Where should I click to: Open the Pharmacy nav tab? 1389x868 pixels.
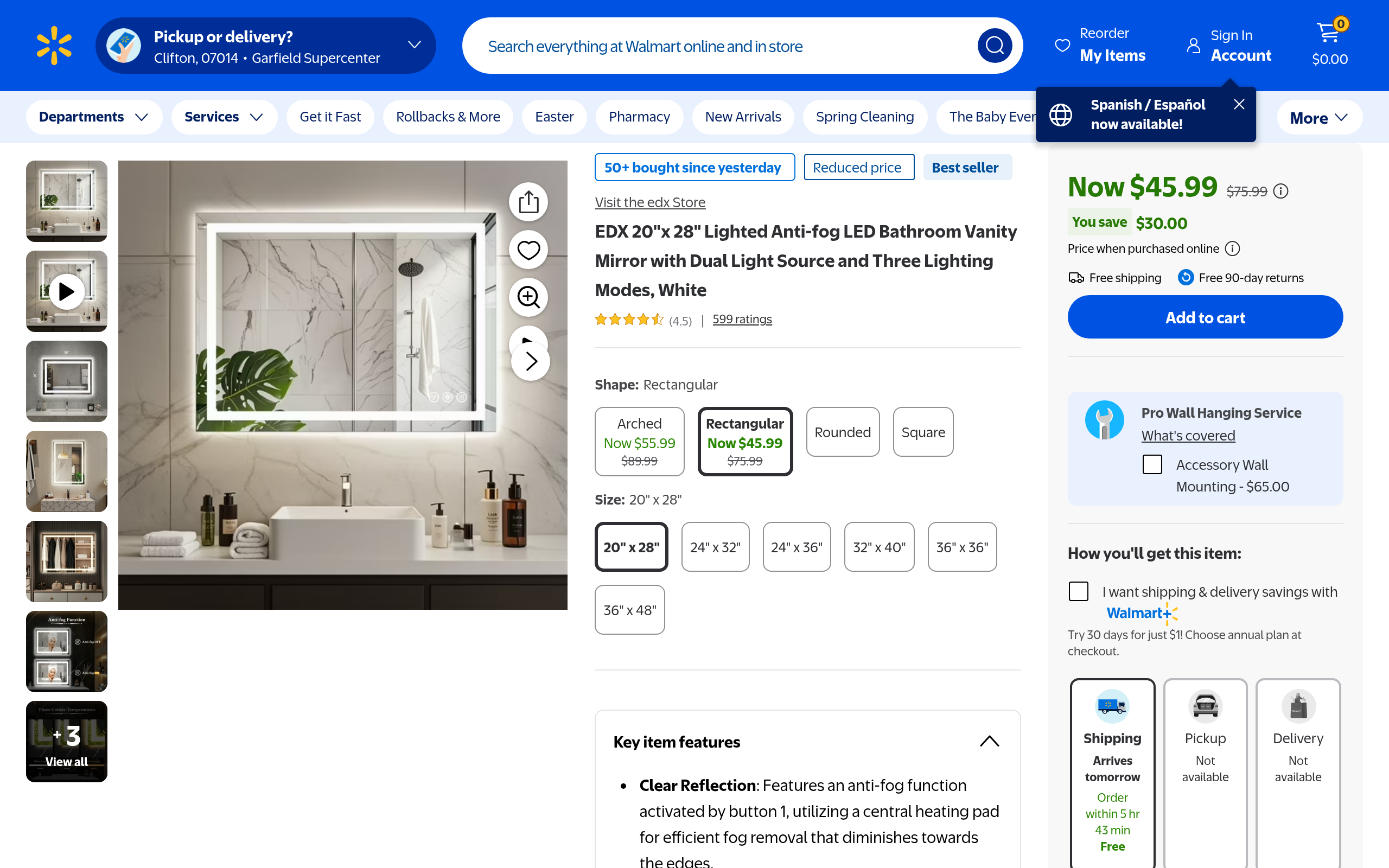[639, 117]
